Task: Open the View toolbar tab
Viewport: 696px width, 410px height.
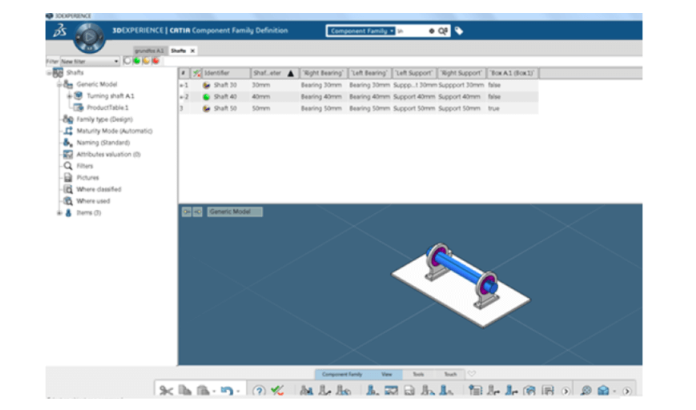Action: click(387, 375)
